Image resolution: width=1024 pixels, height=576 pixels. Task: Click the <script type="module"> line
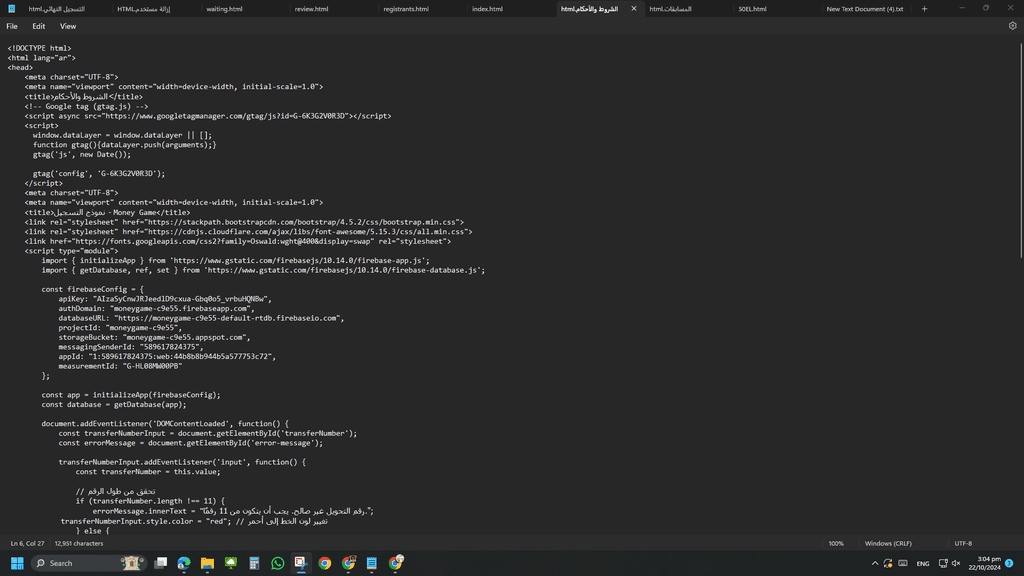(x=71, y=251)
